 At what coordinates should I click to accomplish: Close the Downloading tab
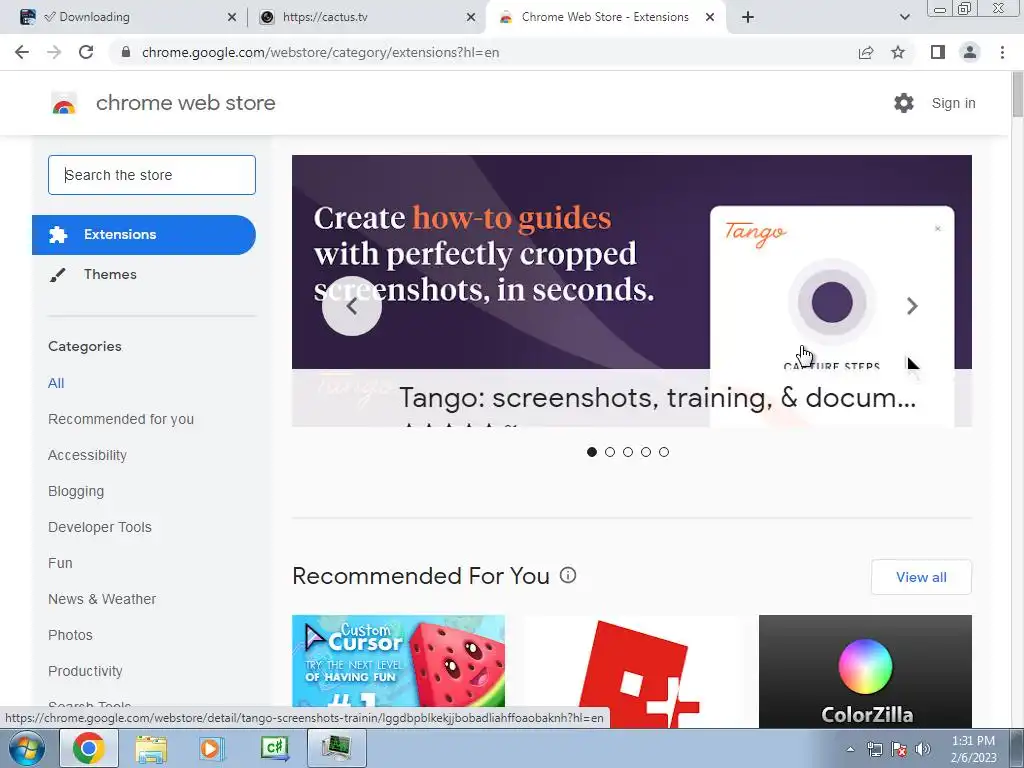coord(232,17)
